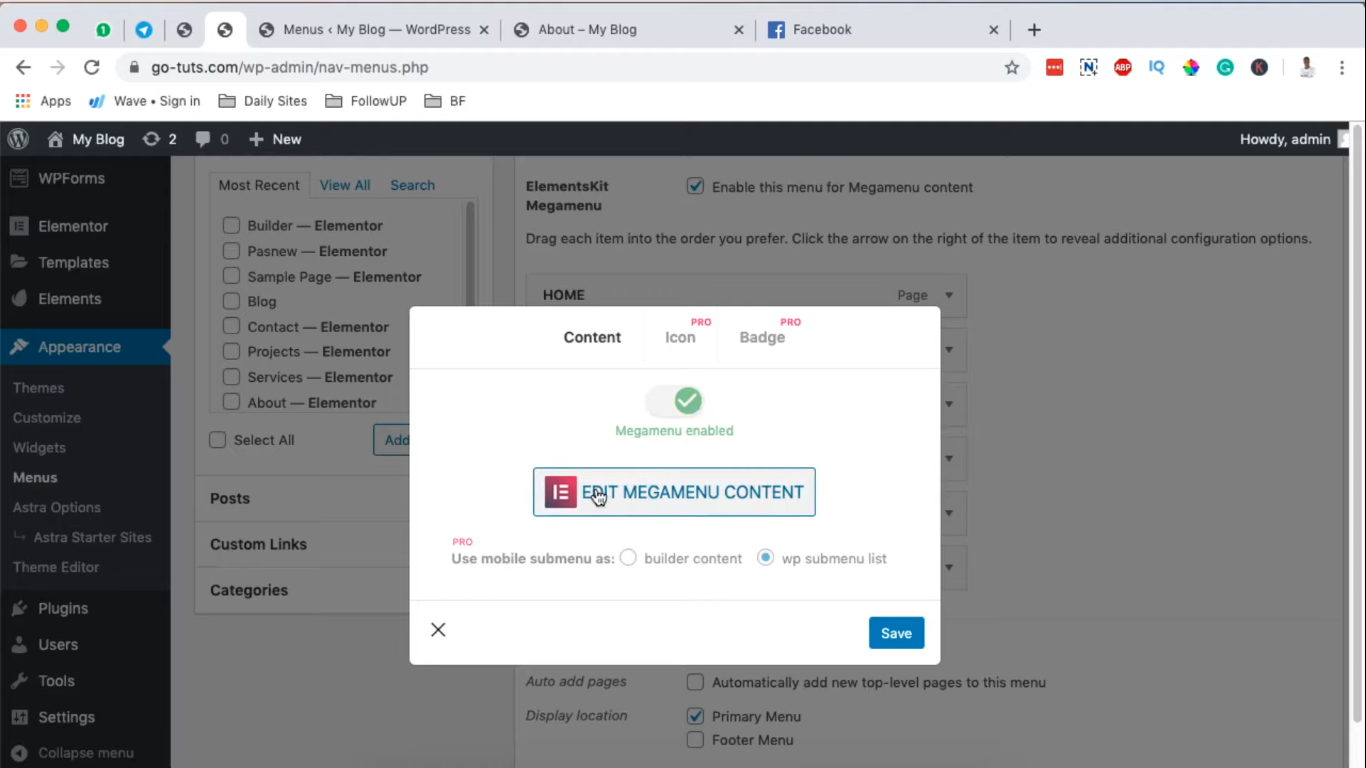1366x768 pixels.
Task: Switch to the Icon tab in dialog
Action: tap(680, 337)
